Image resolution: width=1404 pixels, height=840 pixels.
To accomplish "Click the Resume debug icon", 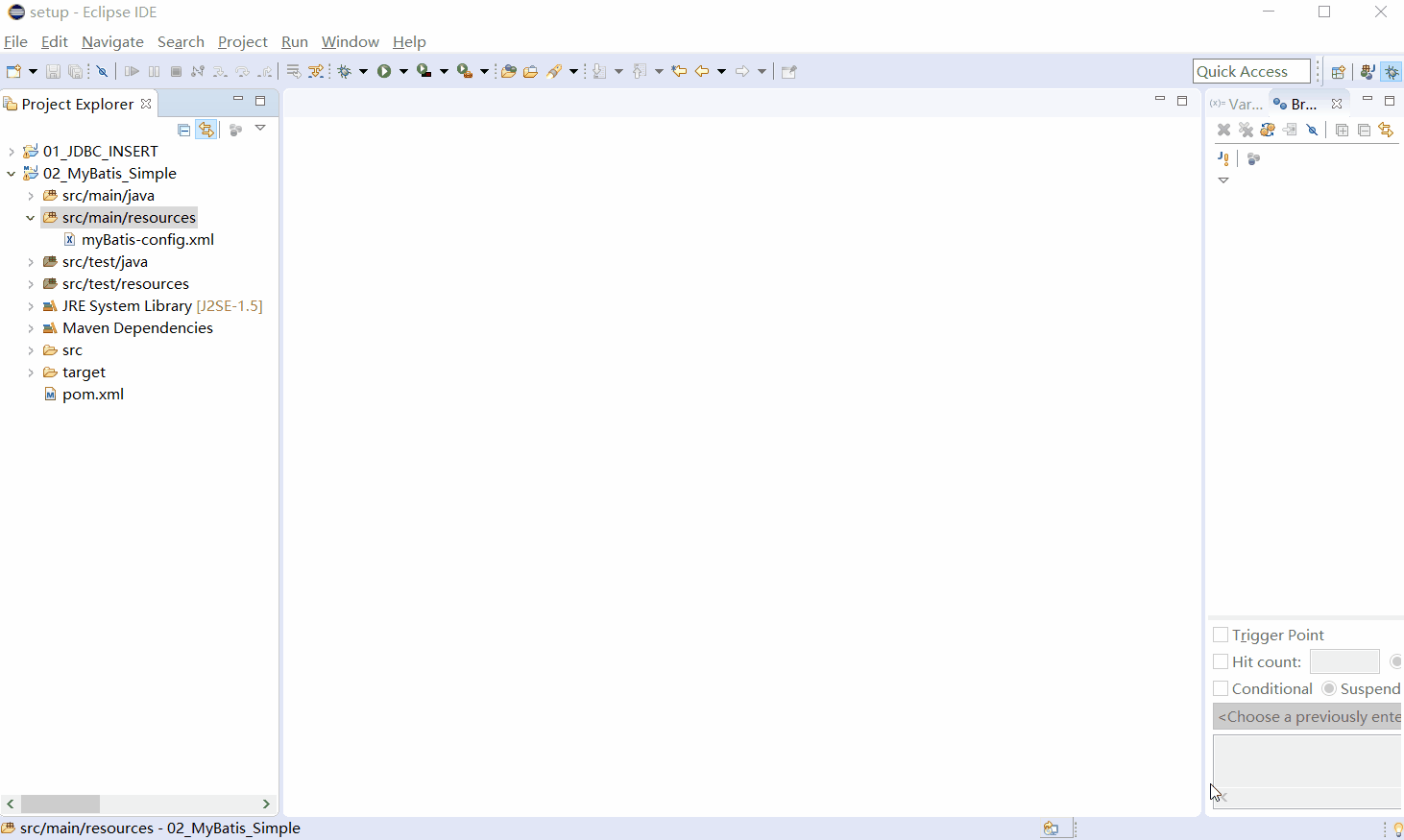I will pos(132,71).
